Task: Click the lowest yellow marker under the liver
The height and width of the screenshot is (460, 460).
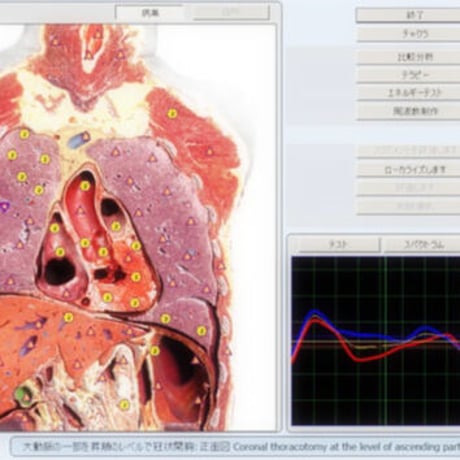Action: 124,405
